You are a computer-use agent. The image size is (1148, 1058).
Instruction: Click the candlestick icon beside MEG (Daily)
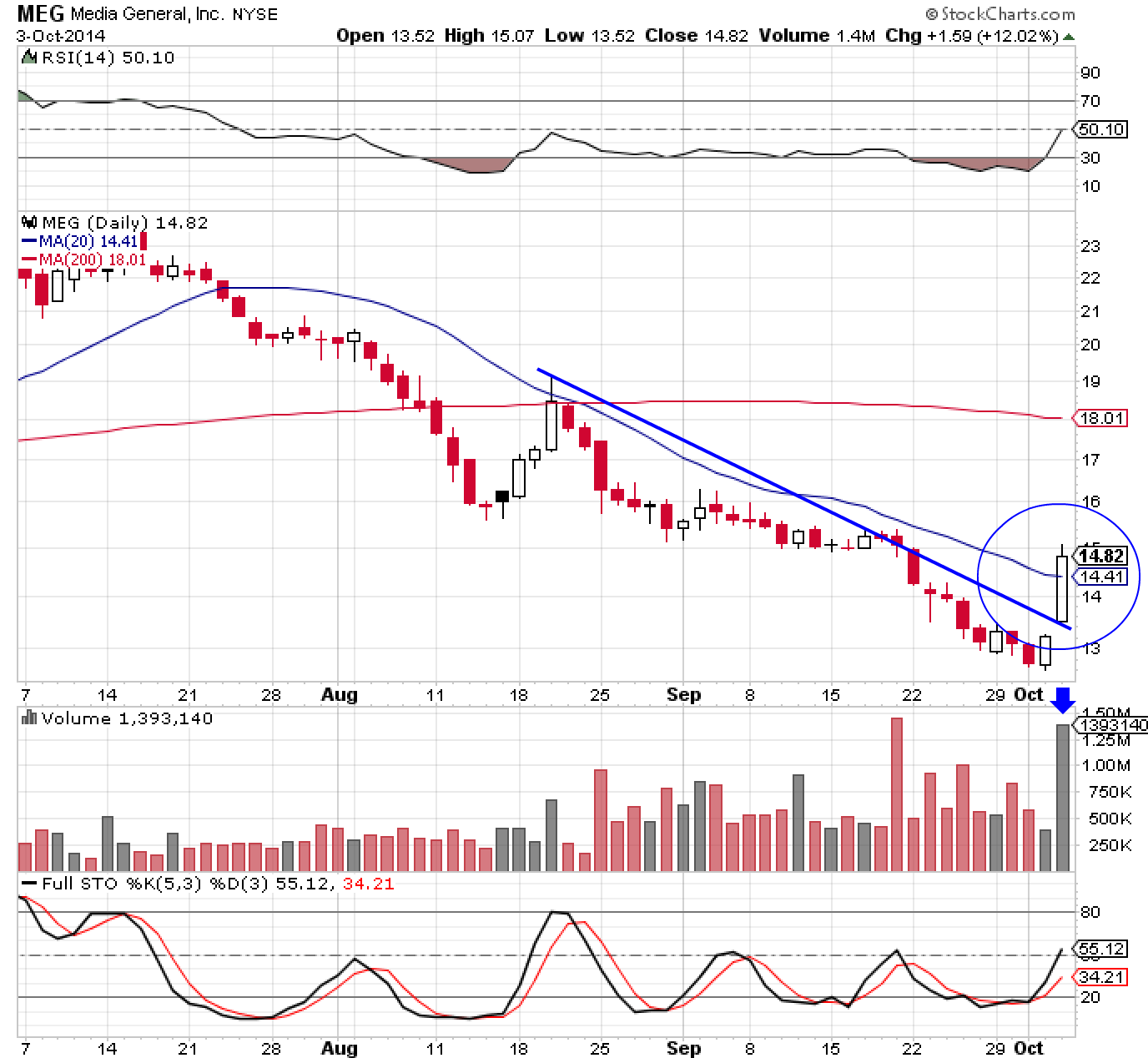tap(29, 223)
